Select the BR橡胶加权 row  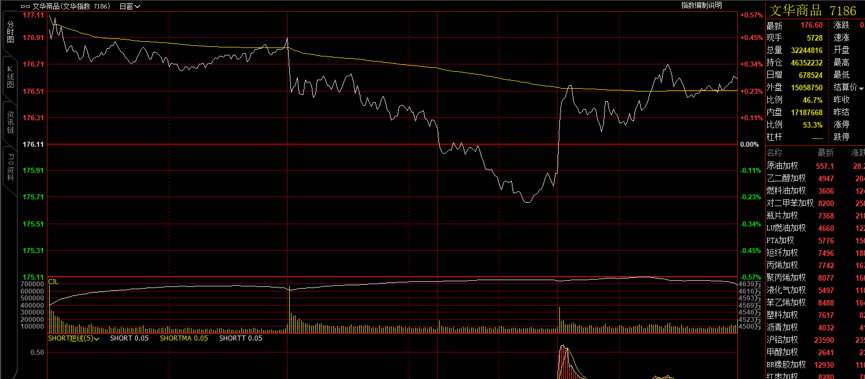point(815,365)
